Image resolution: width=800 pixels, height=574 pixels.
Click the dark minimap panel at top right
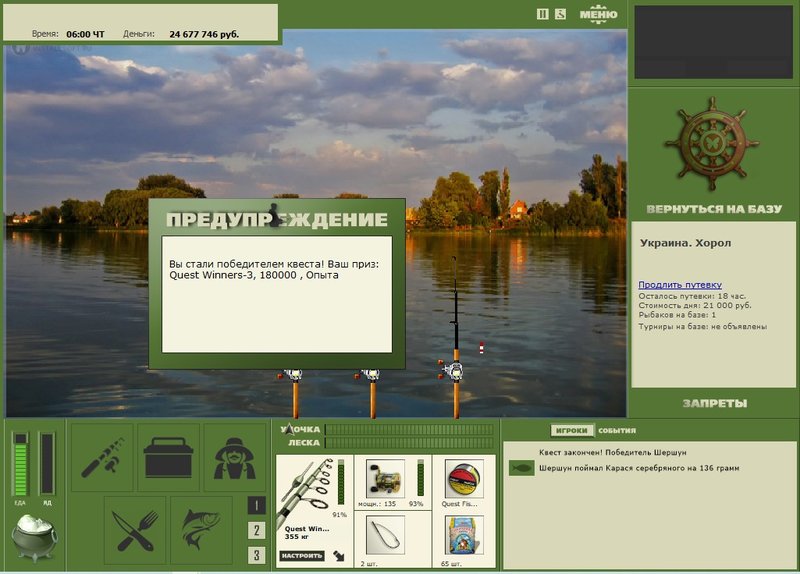(x=713, y=42)
